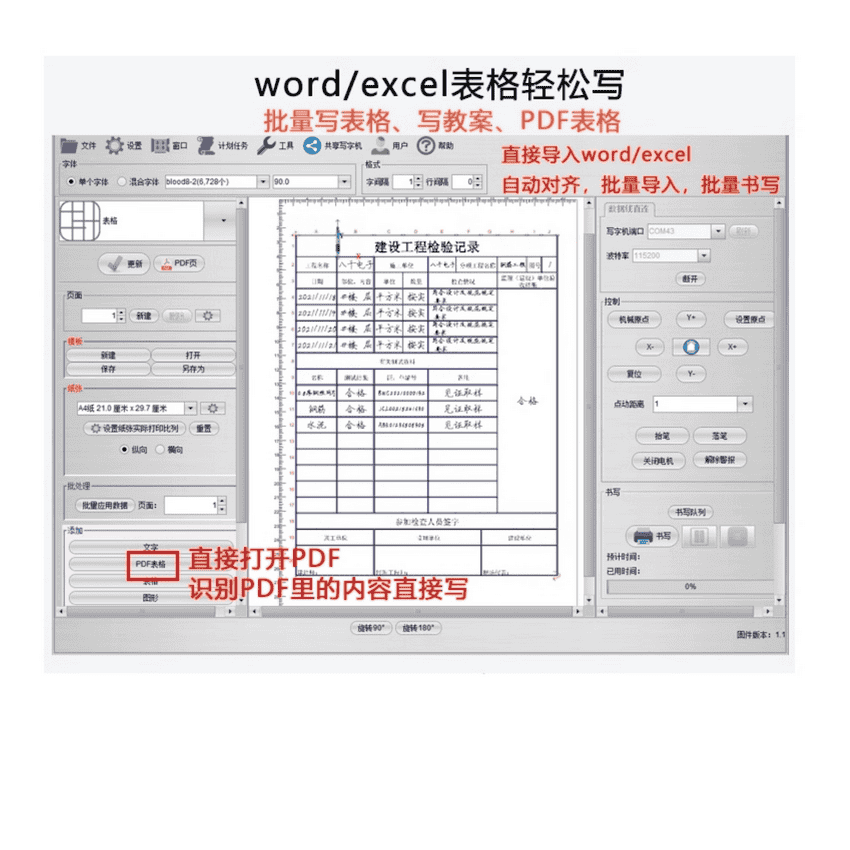Click the 文字 add button
The width and height of the screenshot is (850, 850).
(151, 547)
